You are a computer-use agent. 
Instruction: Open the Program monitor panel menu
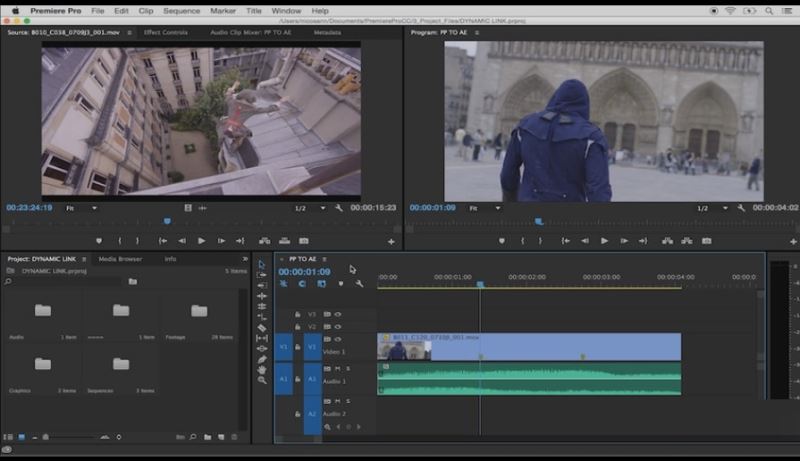point(477,33)
